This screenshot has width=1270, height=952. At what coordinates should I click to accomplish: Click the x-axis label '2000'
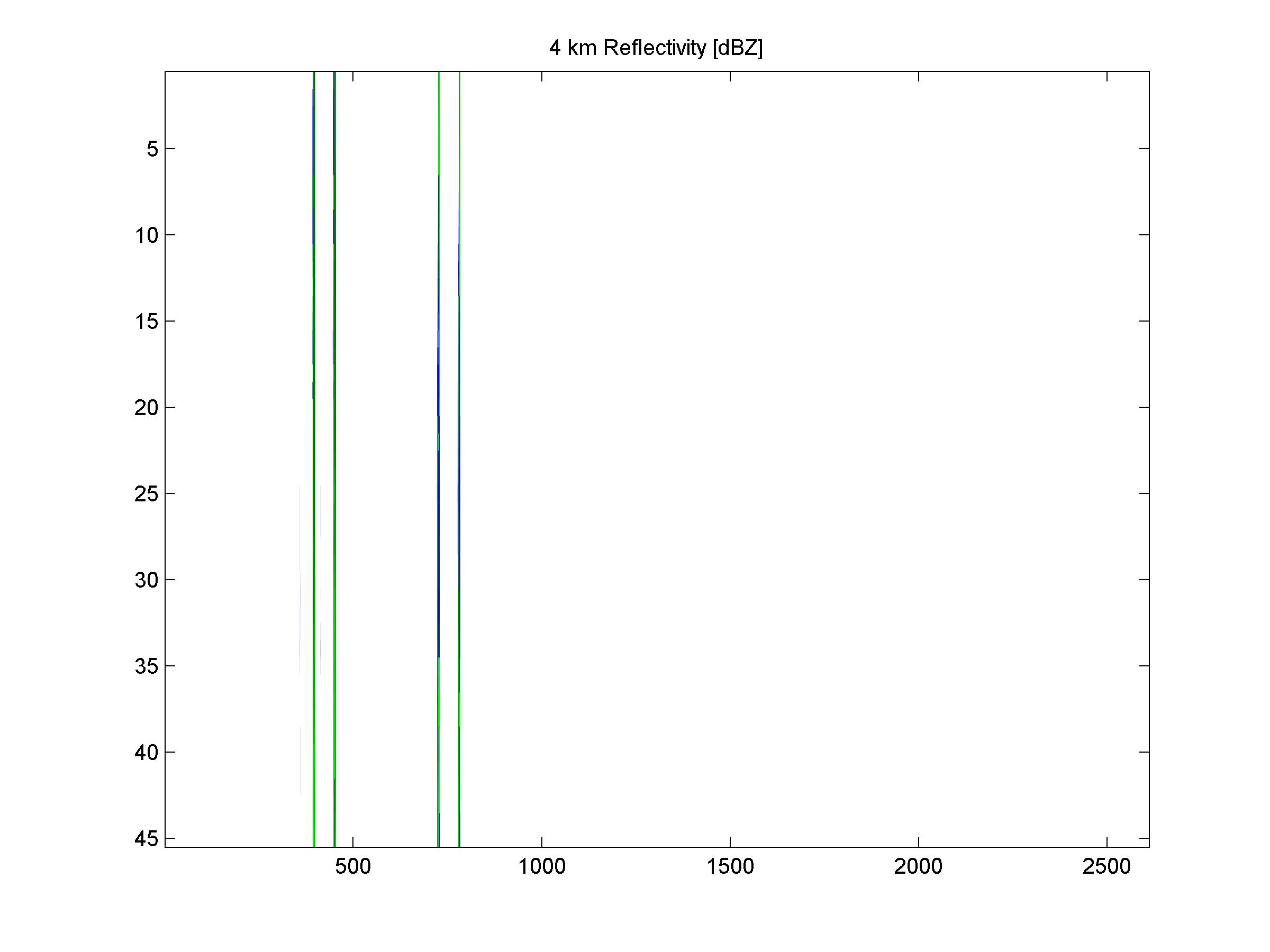point(919,866)
